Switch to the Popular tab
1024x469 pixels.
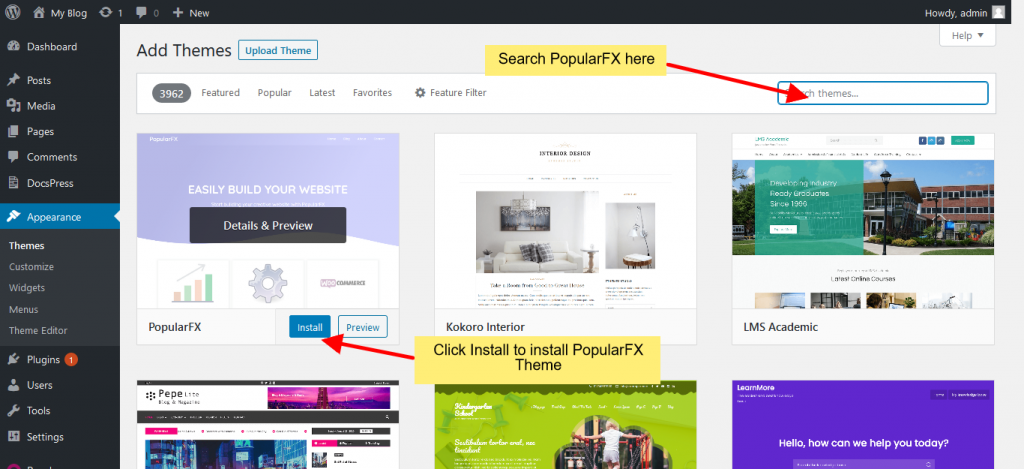(274, 93)
